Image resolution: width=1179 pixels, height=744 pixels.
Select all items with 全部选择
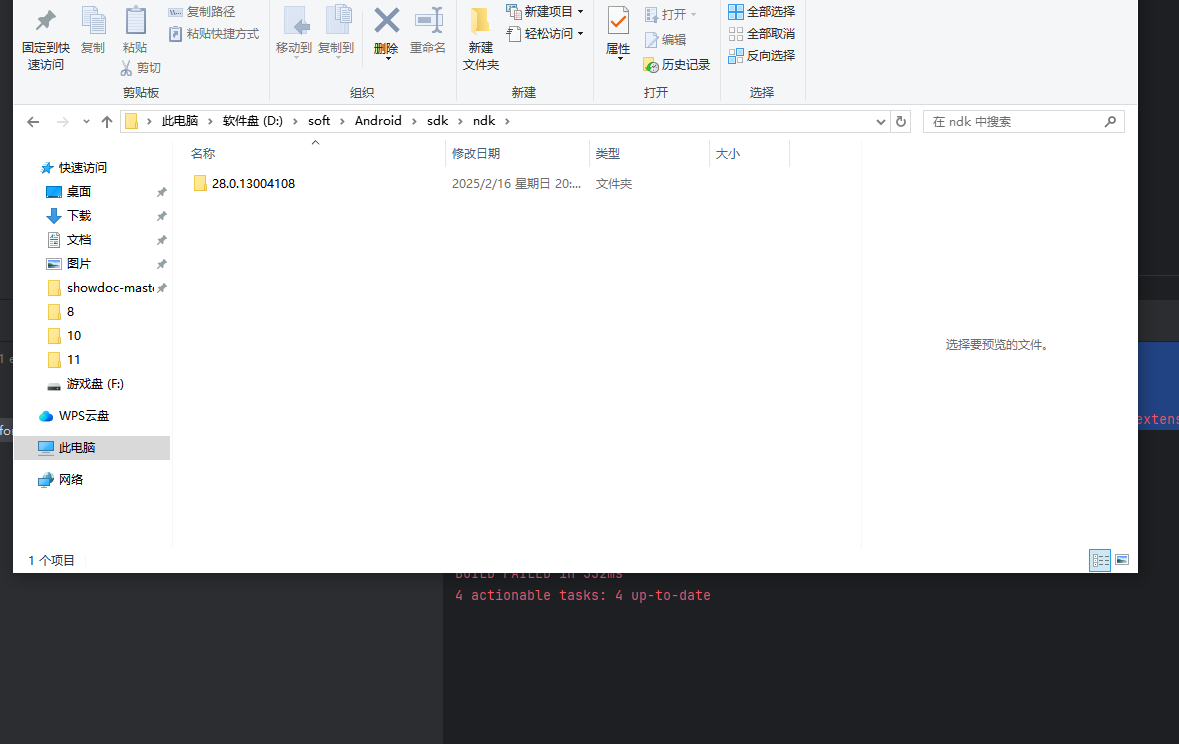(x=761, y=11)
